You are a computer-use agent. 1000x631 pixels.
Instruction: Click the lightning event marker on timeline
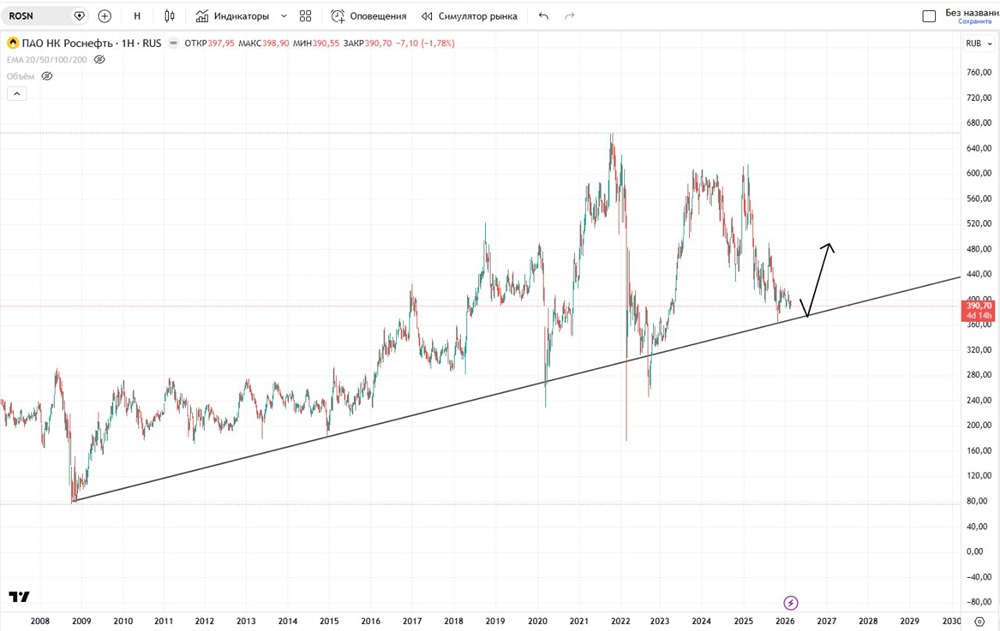[790, 602]
